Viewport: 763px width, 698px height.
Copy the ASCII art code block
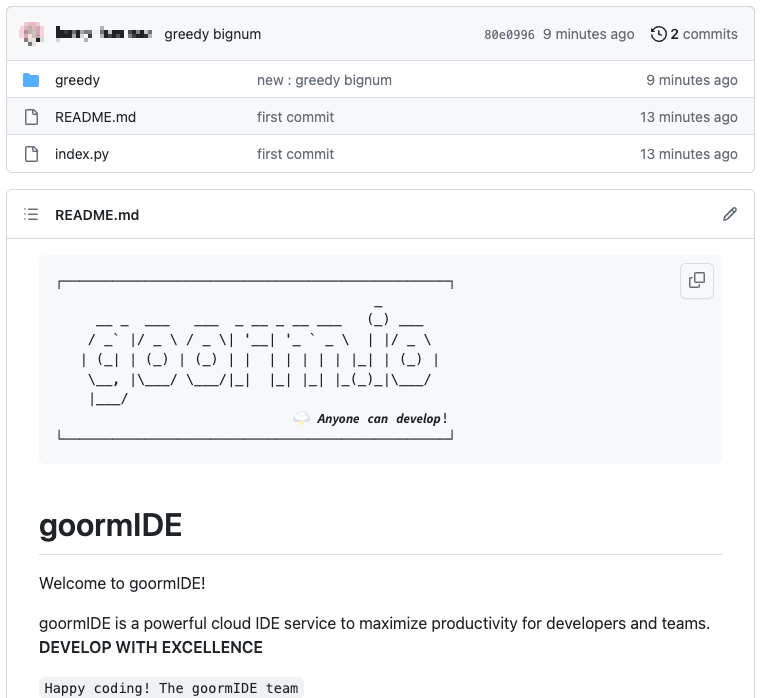[x=697, y=281]
